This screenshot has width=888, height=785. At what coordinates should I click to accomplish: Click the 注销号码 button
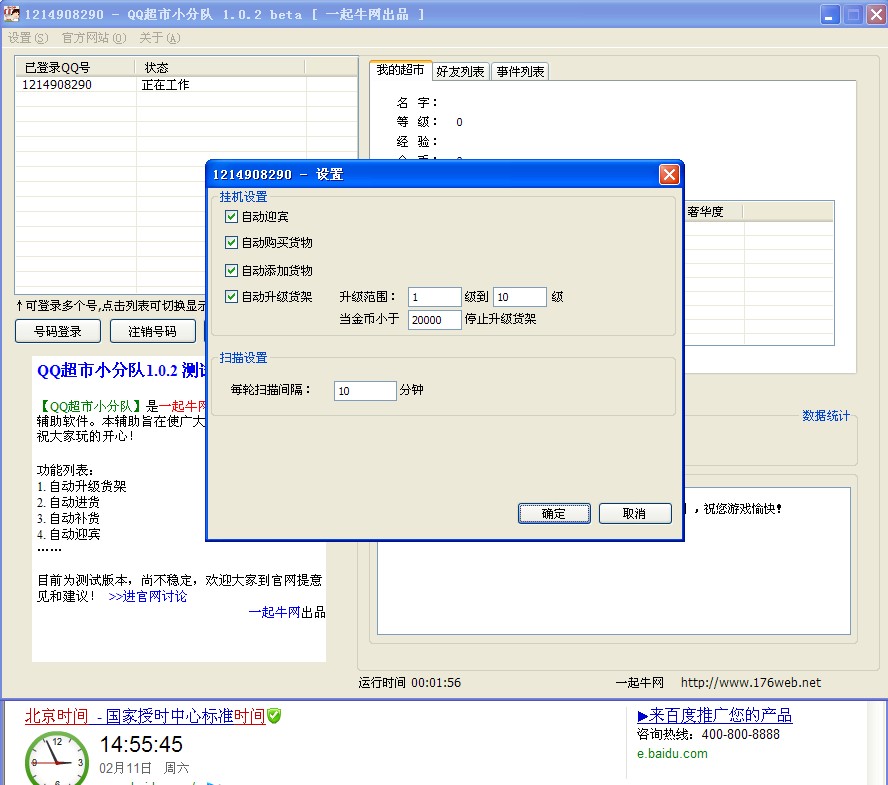tap(152, 331)
